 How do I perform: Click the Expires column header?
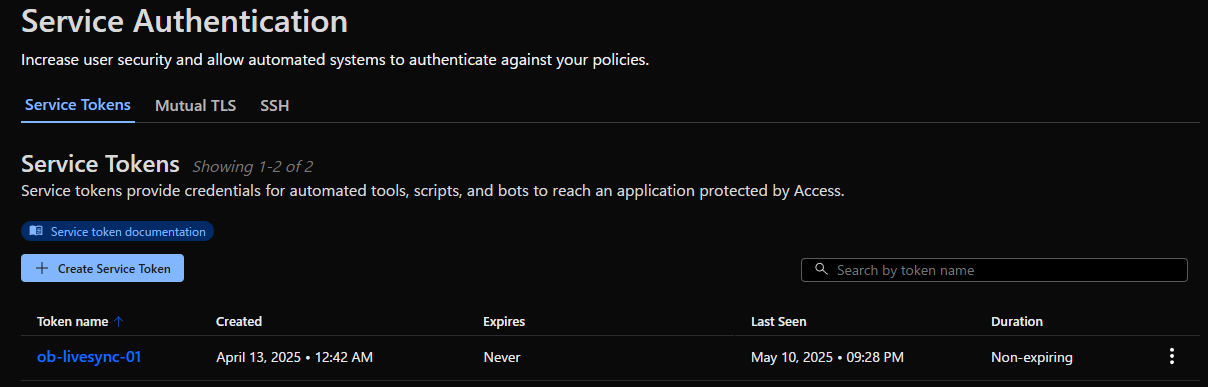504,322
